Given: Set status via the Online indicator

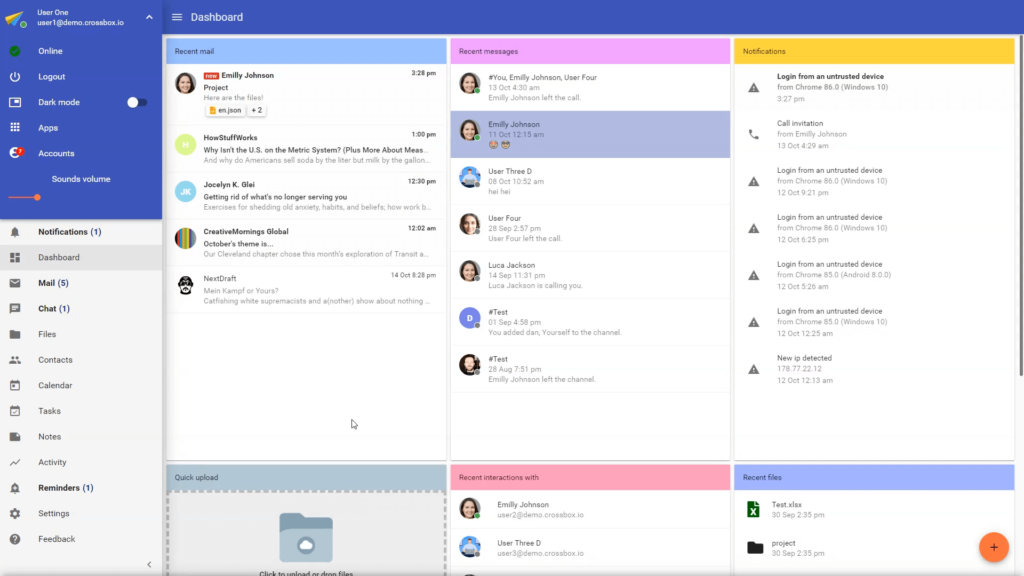Looking at the screenshot, I should point(50,51).
